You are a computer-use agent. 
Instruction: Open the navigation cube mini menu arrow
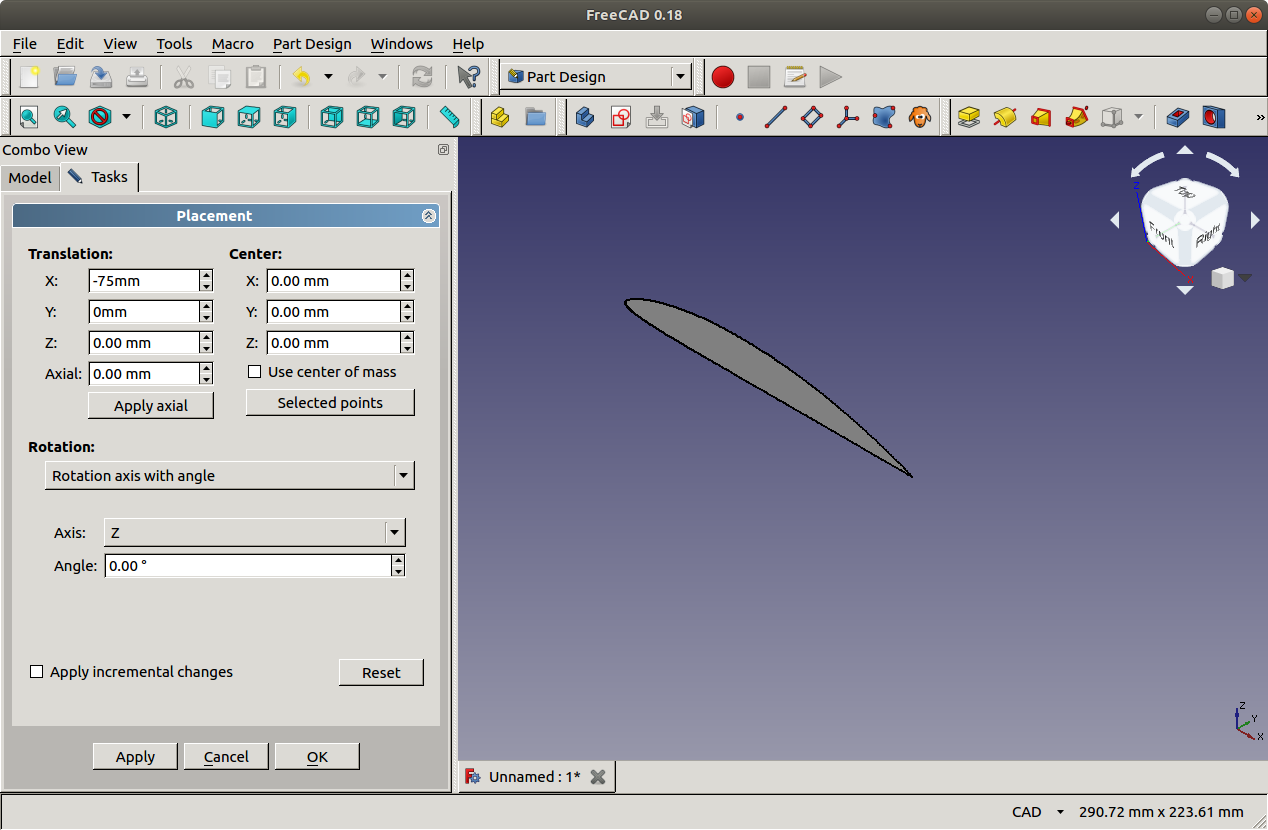tap(1245, 278)
